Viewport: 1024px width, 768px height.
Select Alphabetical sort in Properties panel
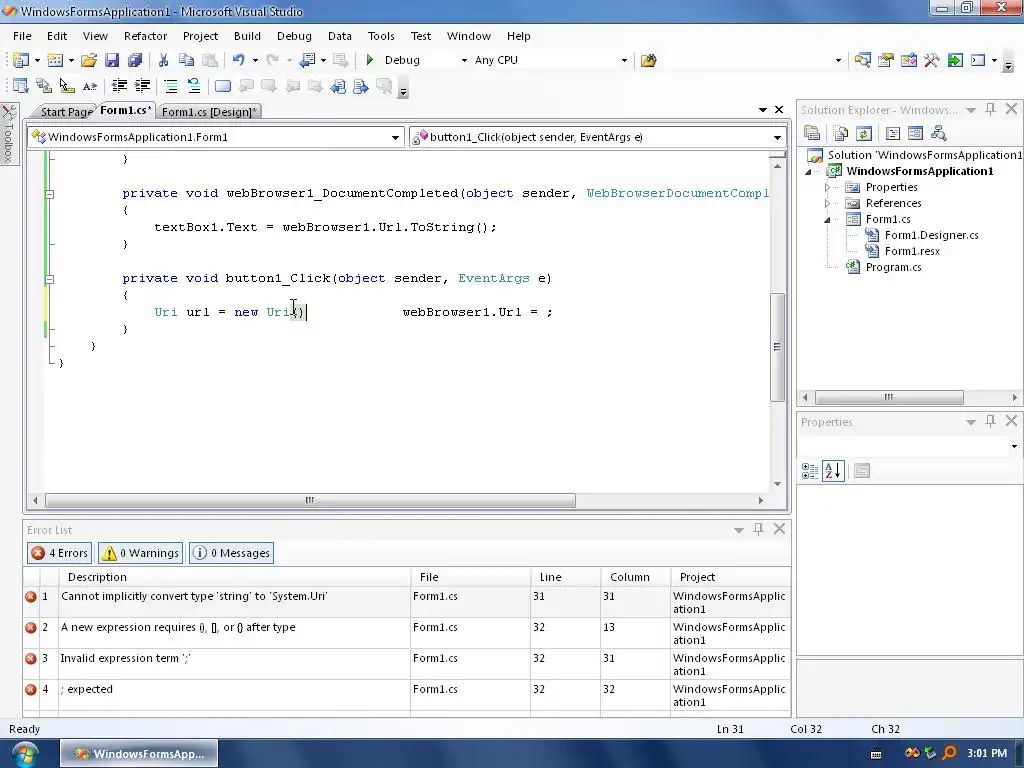tap(833, 471)
